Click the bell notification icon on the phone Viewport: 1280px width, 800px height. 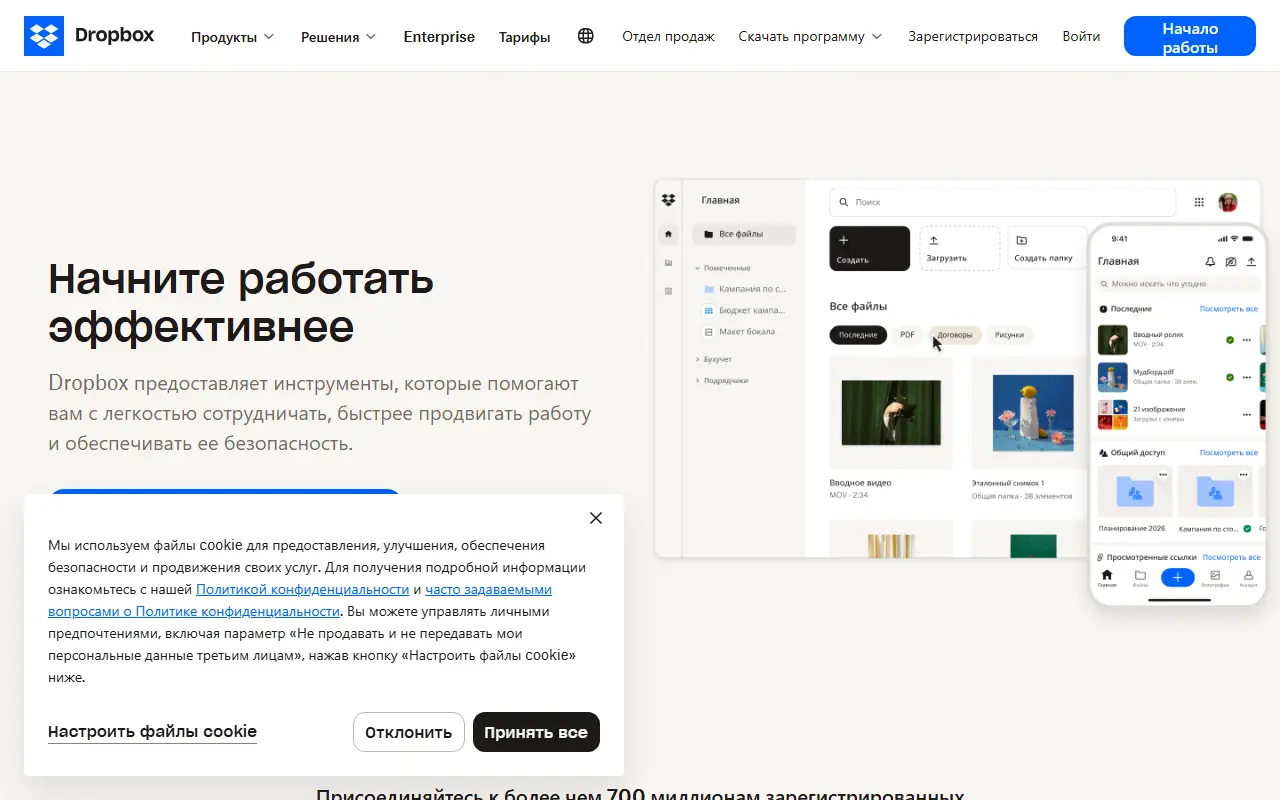tap(1210, 261)
